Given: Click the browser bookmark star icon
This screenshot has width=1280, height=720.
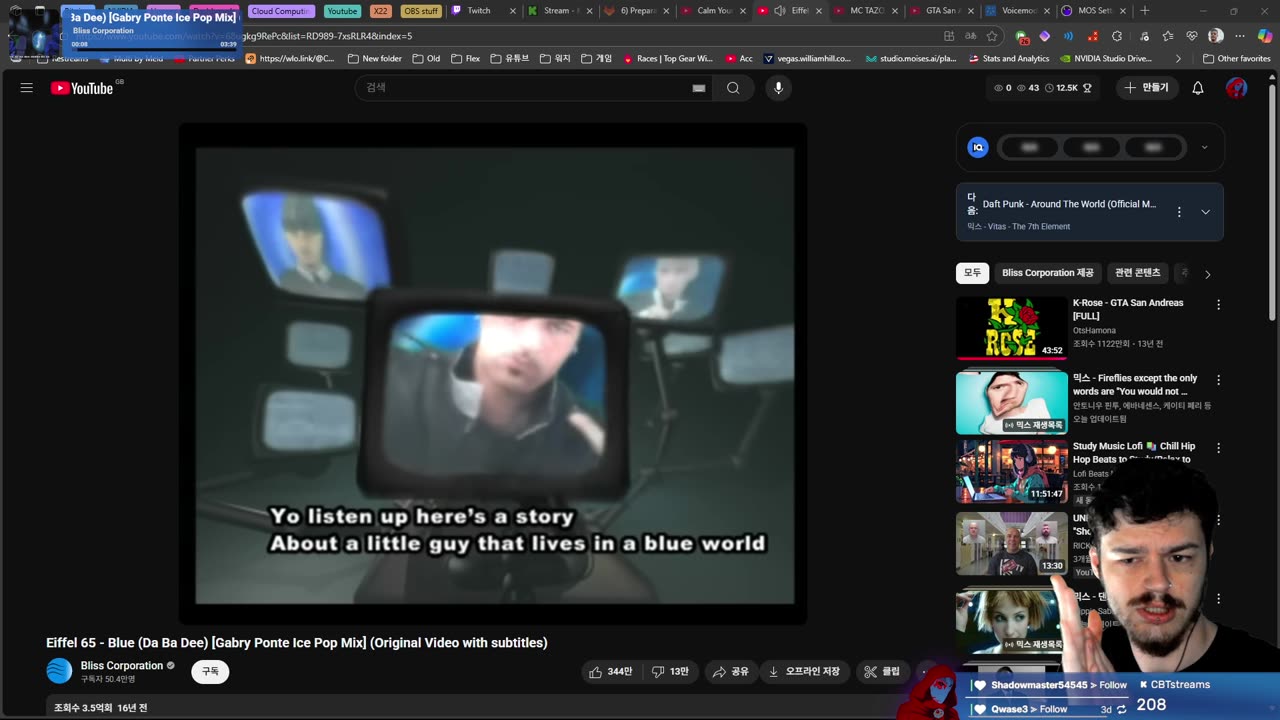Looking at the screenshot, I should pyautogui.click(x=992, y=36).
